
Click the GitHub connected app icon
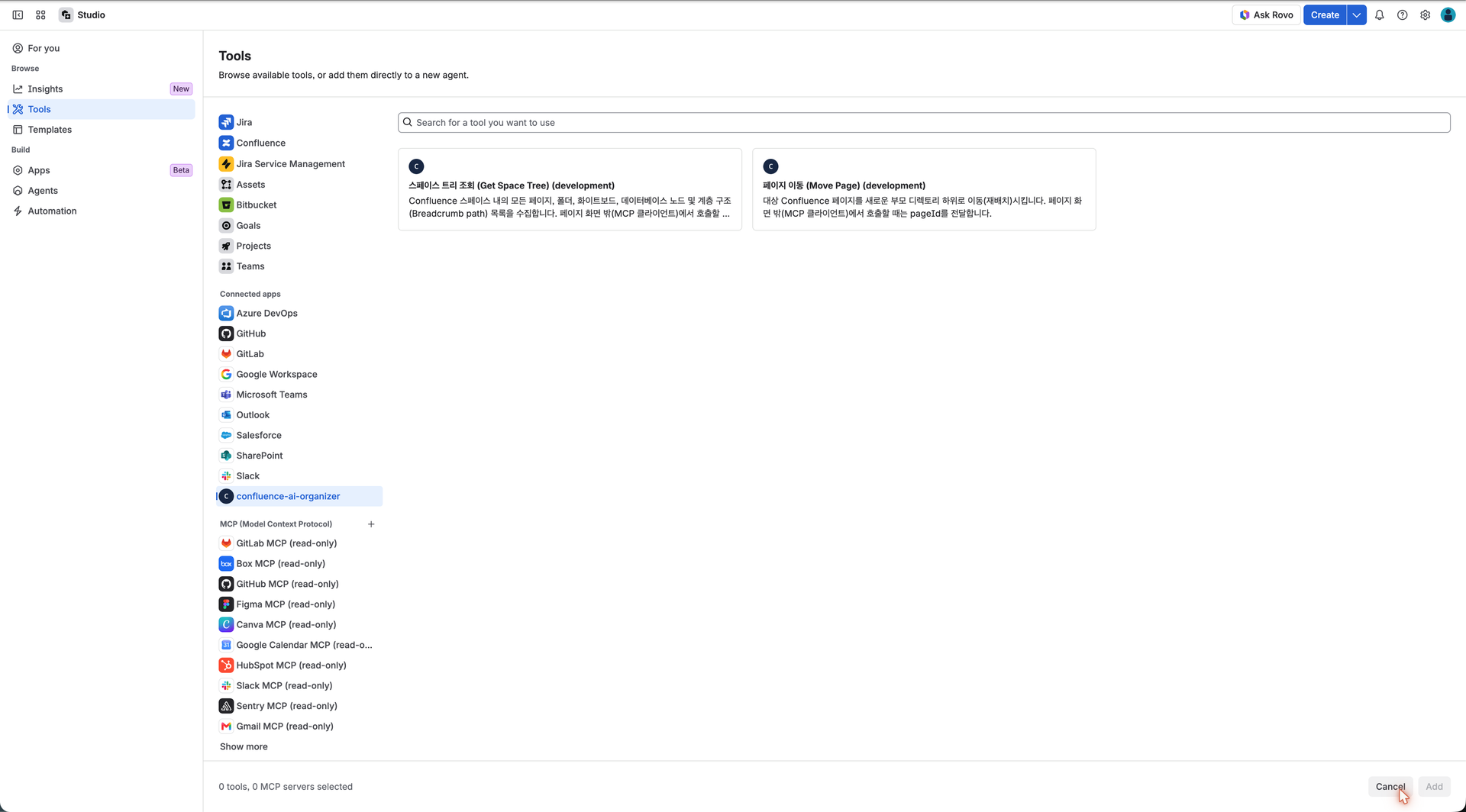226,333
